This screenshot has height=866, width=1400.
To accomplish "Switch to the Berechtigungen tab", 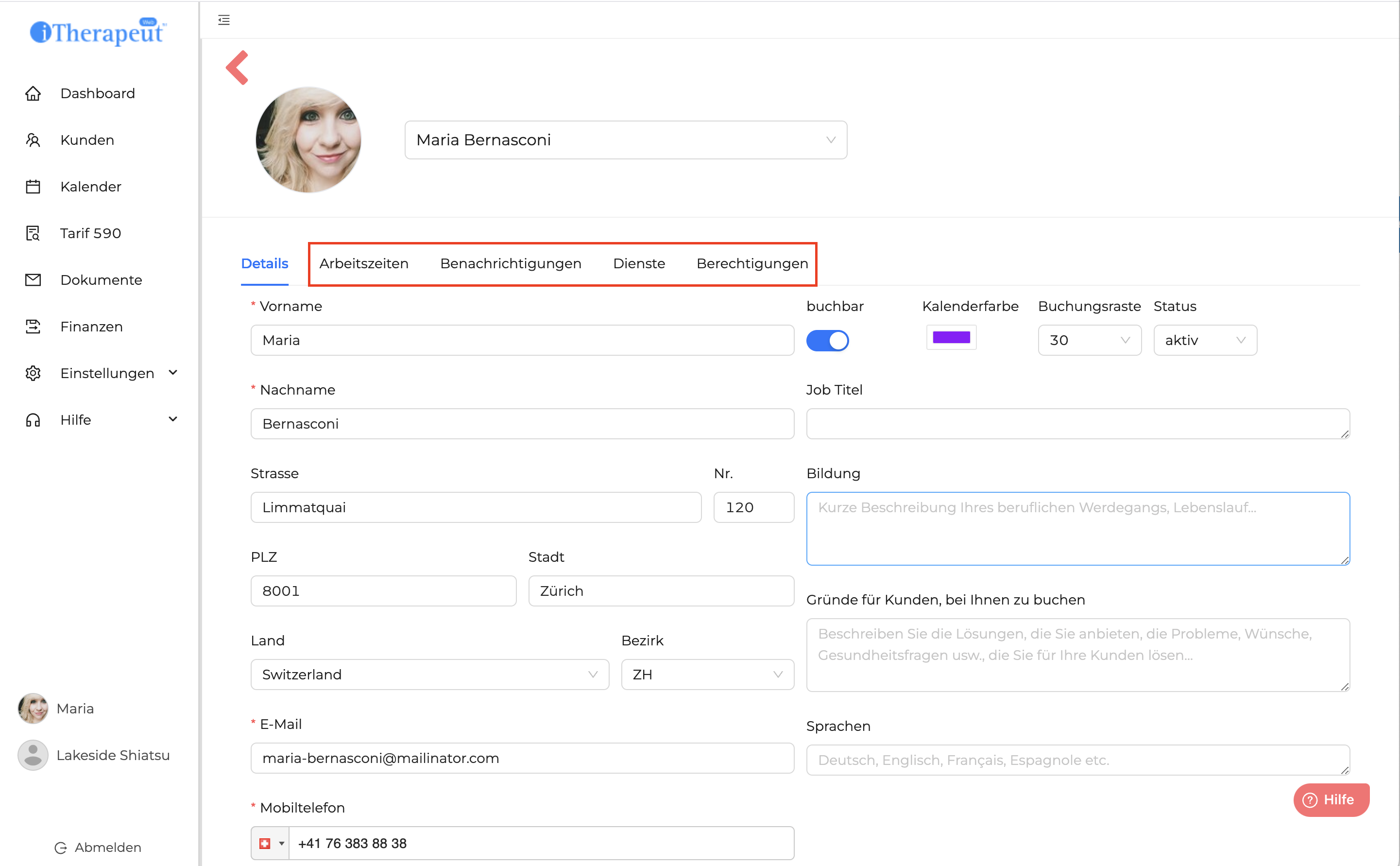I will pos(751,263).
